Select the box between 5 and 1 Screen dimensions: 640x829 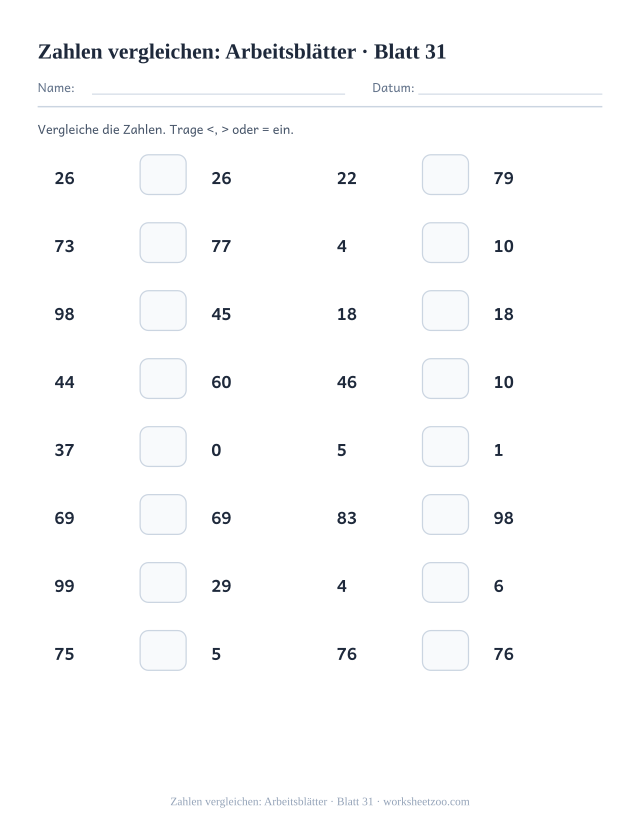(x=445, y=447)
